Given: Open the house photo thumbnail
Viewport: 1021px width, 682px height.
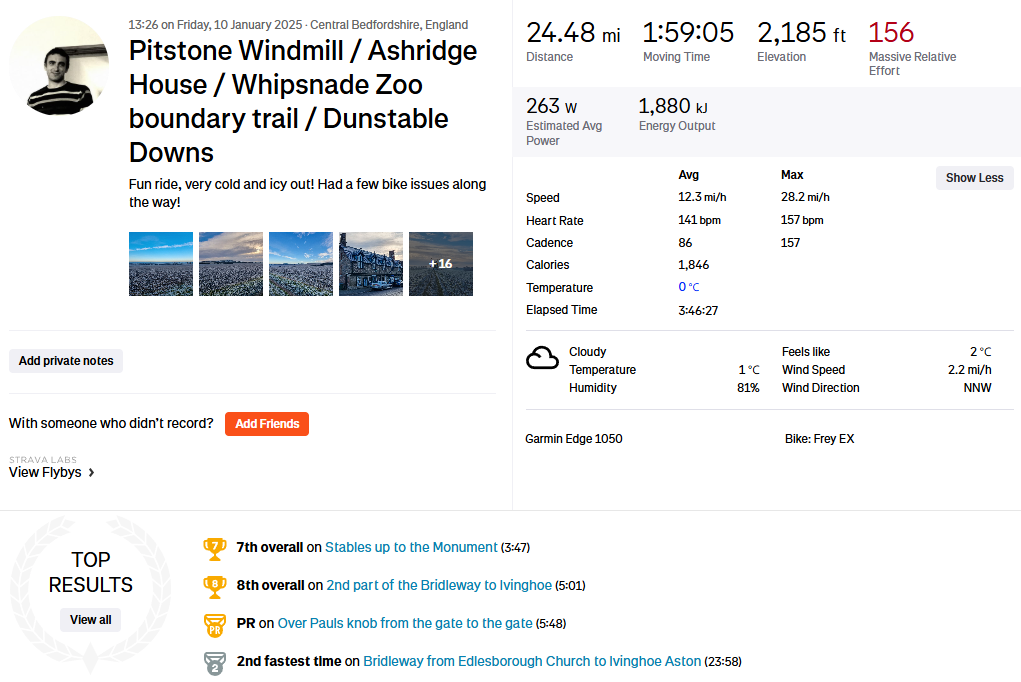Looking at the screenshot, I should click(x=371, y=264).
